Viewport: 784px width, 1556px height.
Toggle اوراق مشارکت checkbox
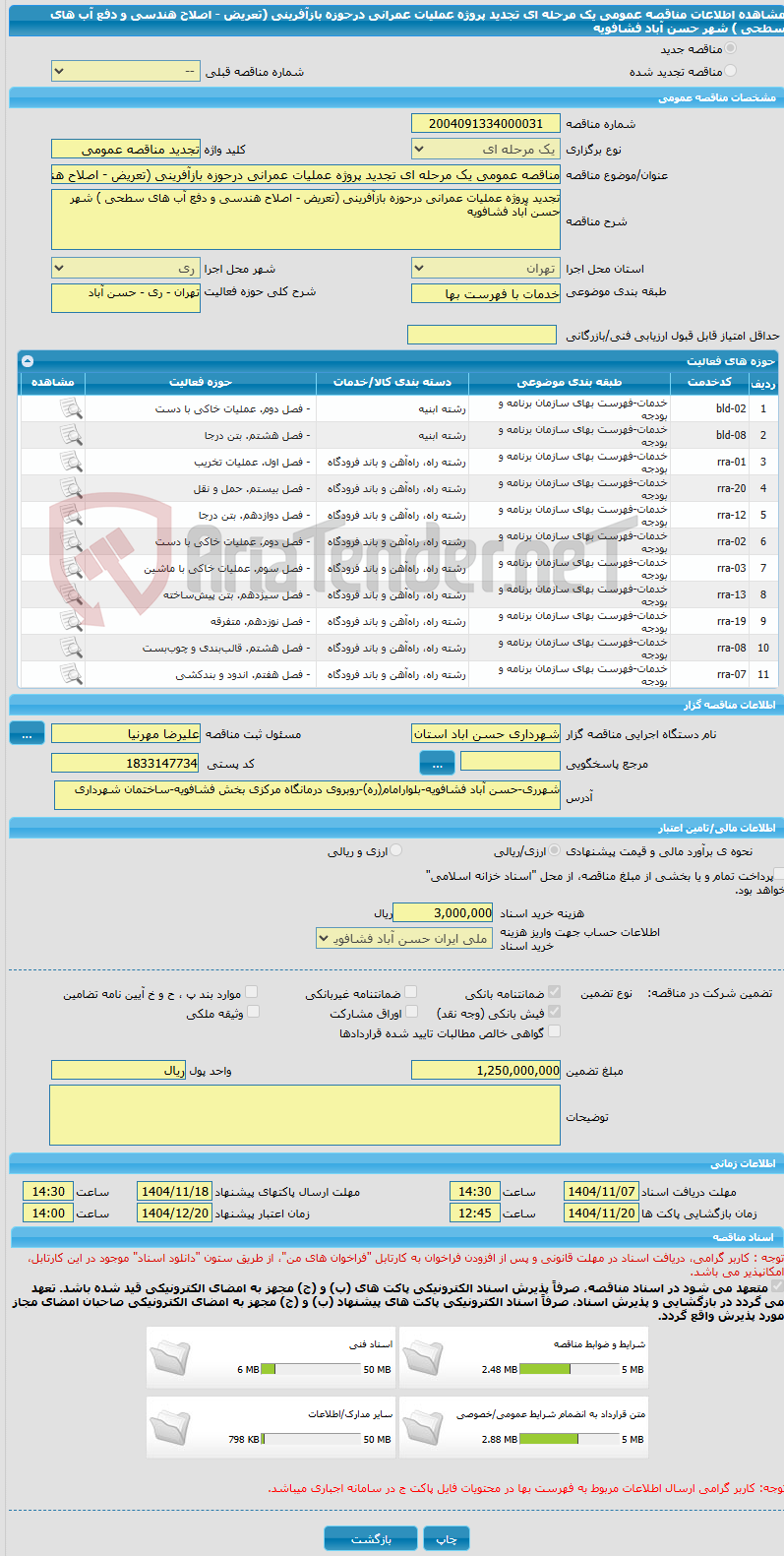pyautogui.click(x=411, y=1012)
